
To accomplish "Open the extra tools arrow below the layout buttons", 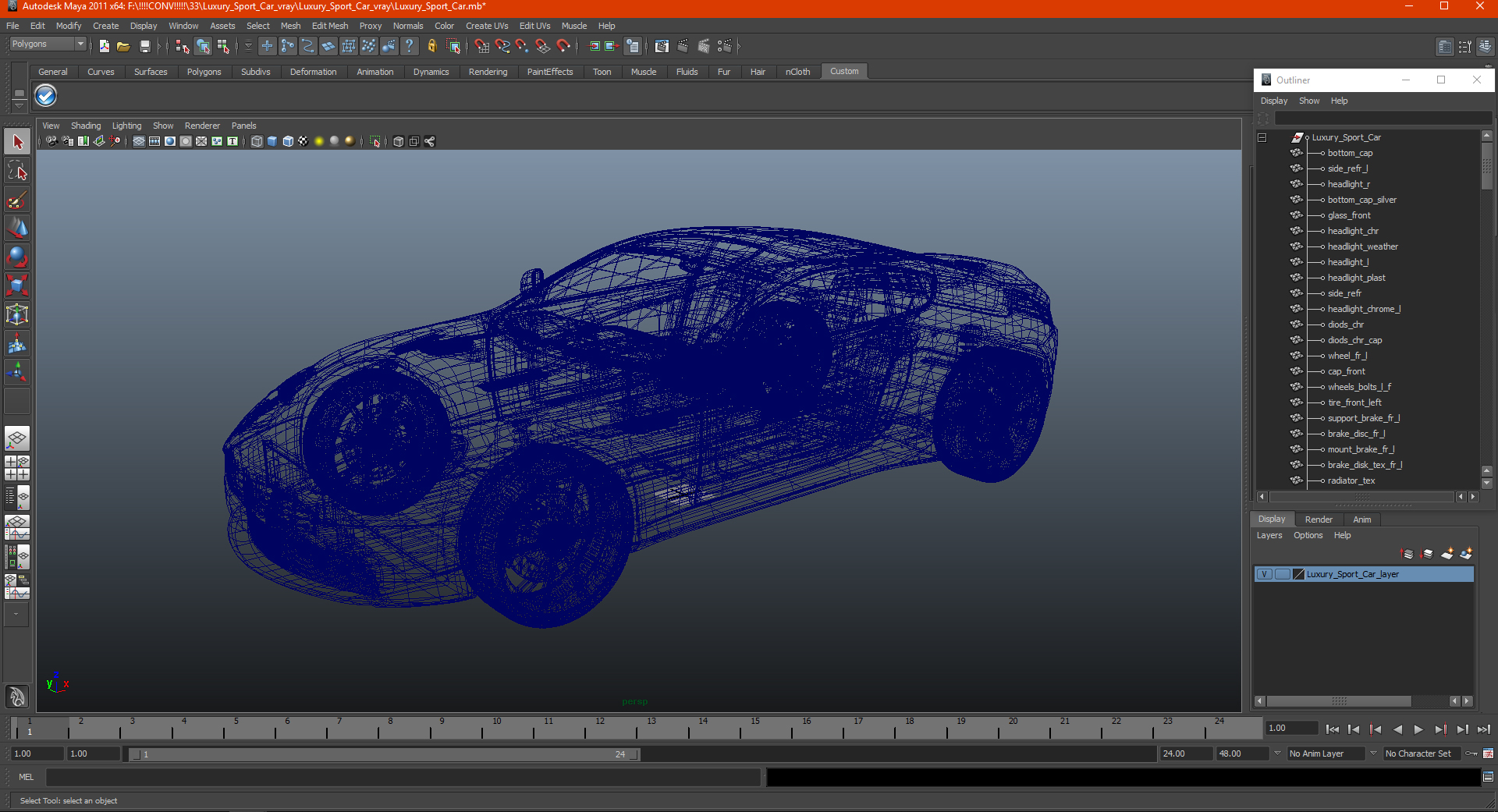I will point(16,615).
